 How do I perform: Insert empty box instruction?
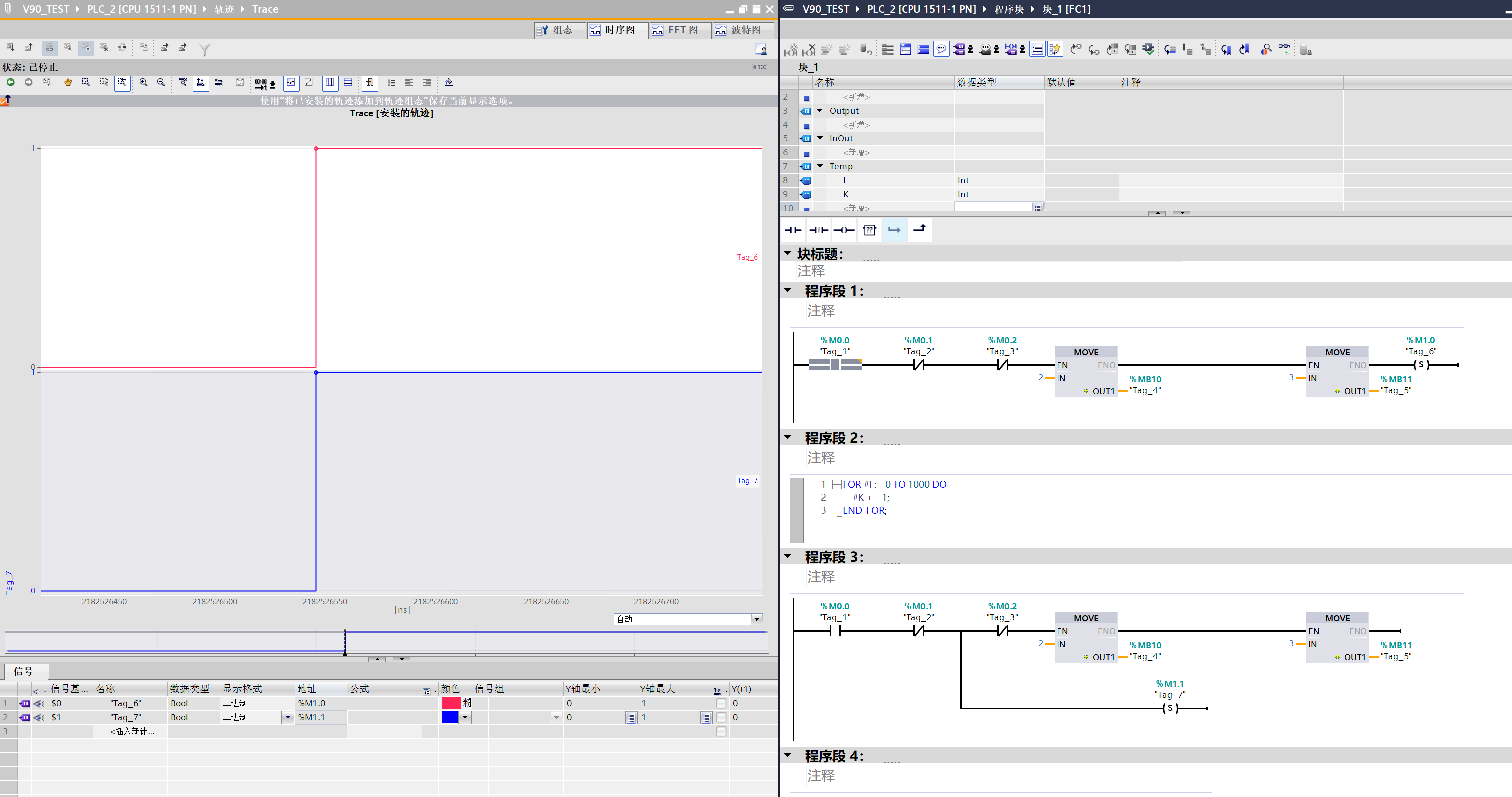click(x=869, y=230)
